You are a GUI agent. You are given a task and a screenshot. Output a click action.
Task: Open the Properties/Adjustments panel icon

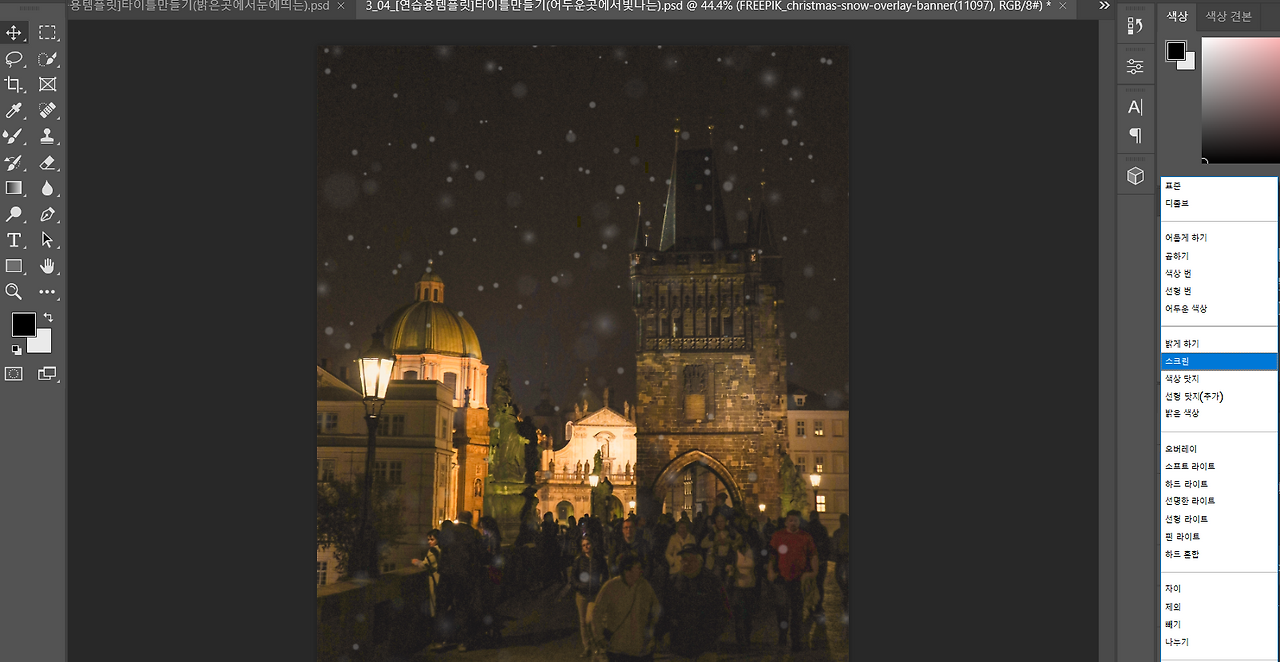1135,66
